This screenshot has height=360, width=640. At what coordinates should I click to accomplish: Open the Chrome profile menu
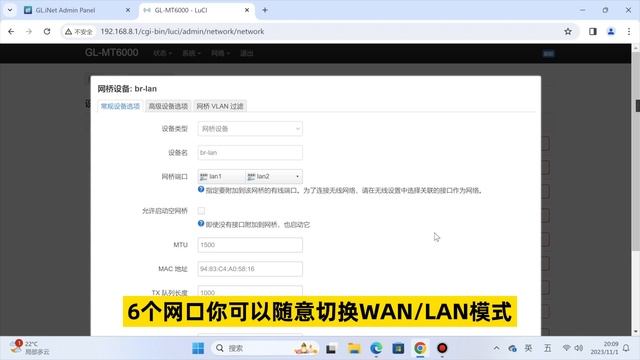tap(611, 31)
